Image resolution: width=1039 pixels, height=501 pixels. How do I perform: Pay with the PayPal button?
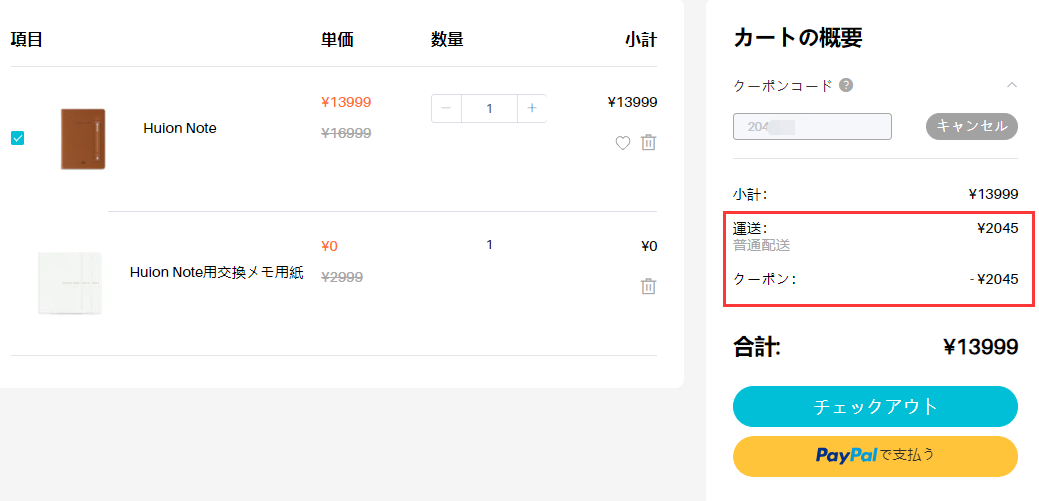pos(875,456)
